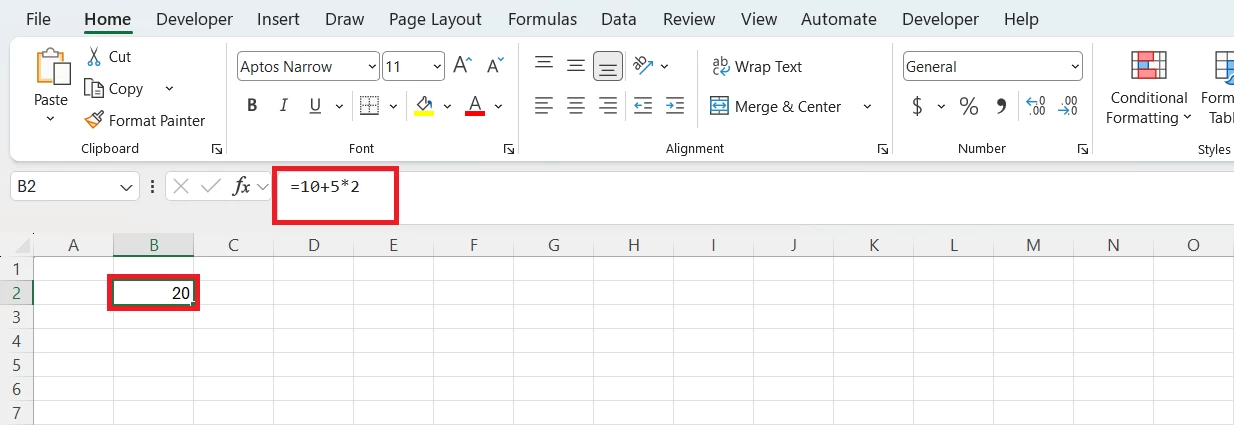
Task: Confirm the formula with the check mark
Action: coord(210,186)
